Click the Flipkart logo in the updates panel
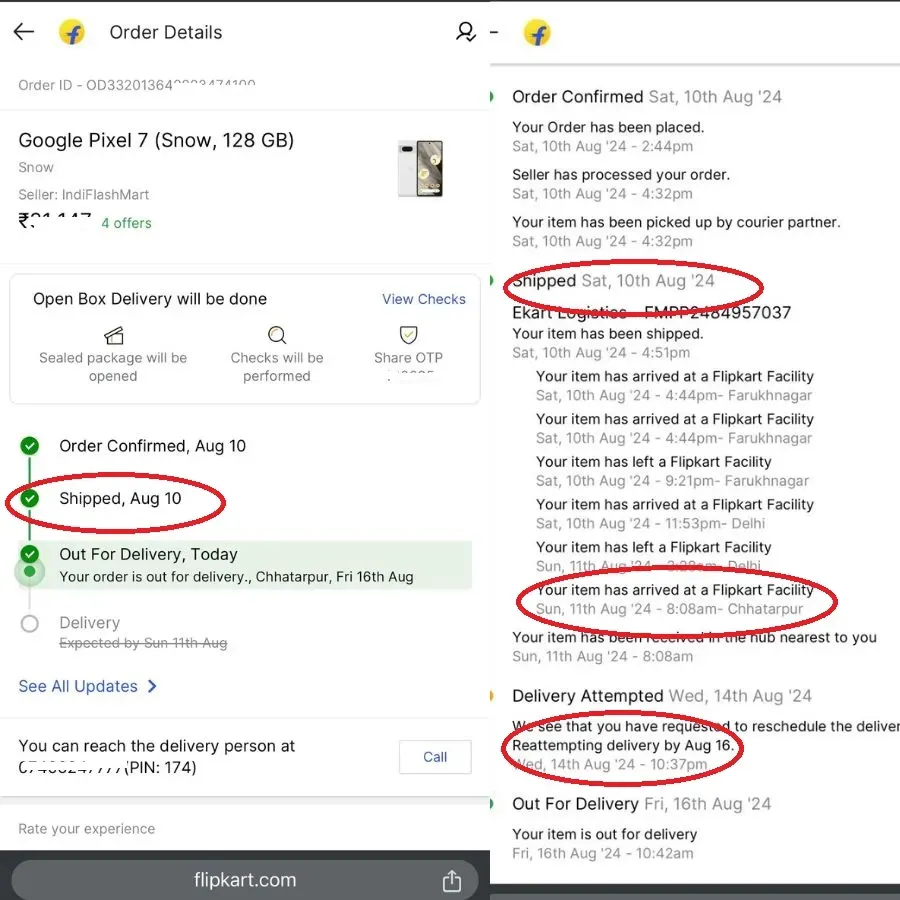Viewport: 900px width, 900px height. pyautogui.click(x=537, y=32)
